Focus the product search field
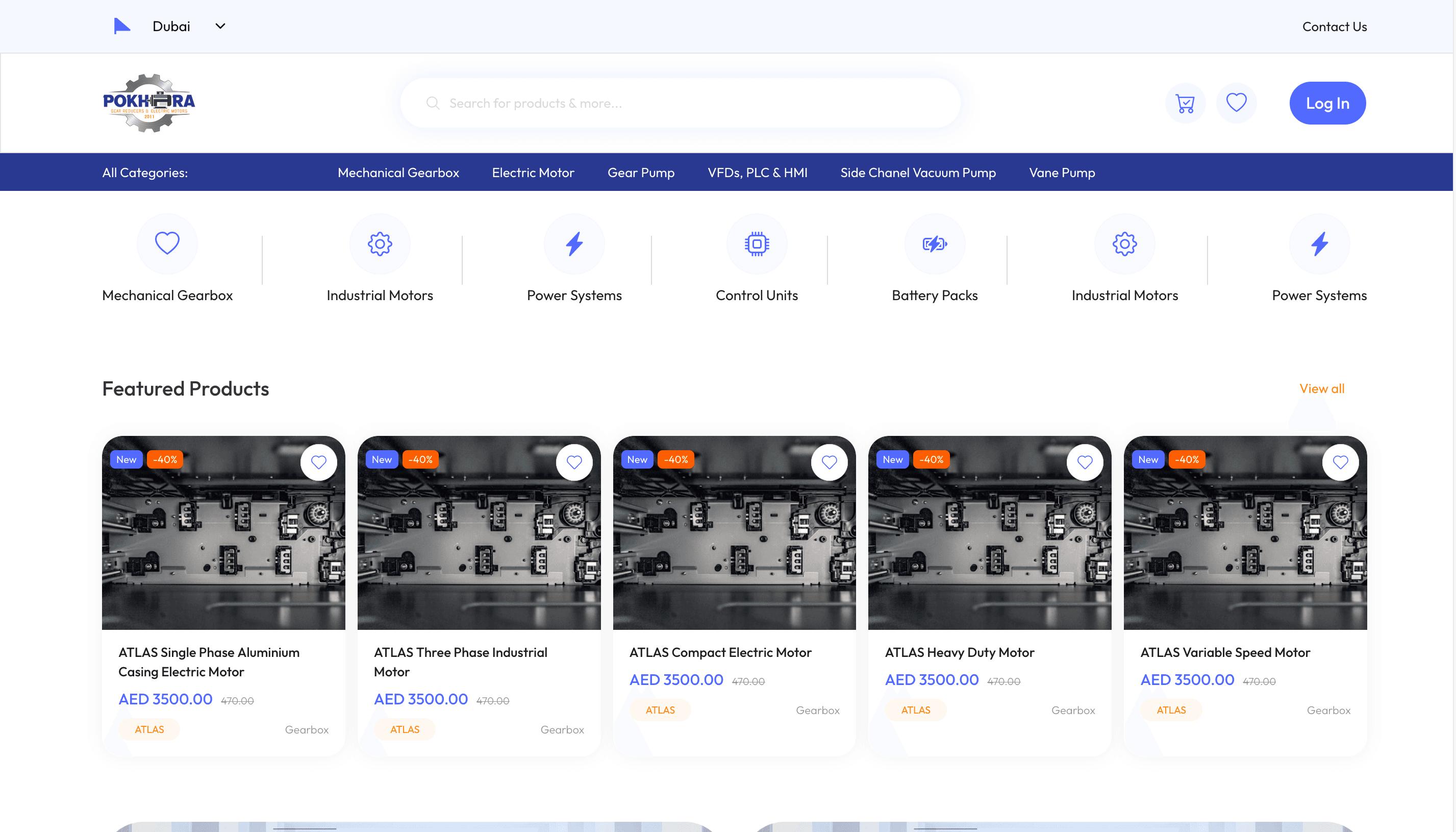Screen dimensions: 1456x832 pos(680,104)
